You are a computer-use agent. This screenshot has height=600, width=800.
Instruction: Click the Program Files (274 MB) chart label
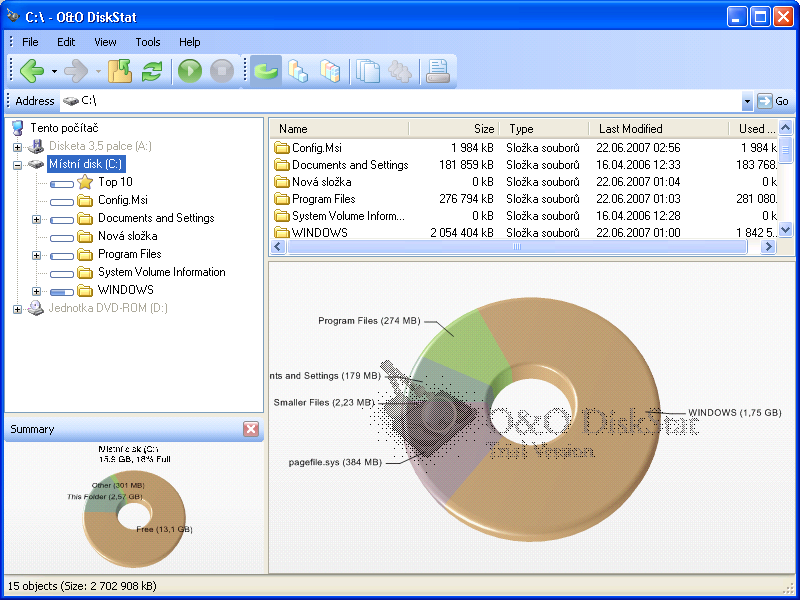point(369,321)
